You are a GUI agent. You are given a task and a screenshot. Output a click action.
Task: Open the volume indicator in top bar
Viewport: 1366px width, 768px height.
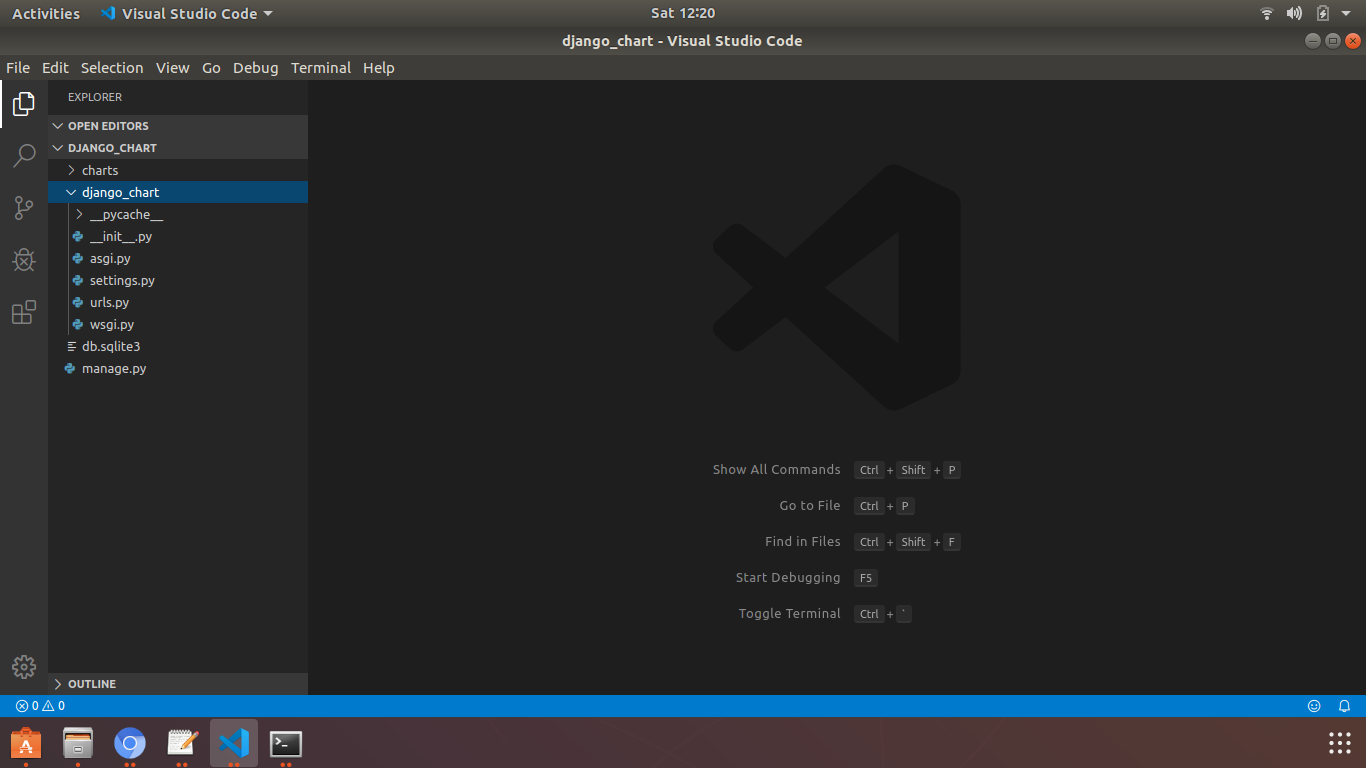click(x=1295, y=14)
